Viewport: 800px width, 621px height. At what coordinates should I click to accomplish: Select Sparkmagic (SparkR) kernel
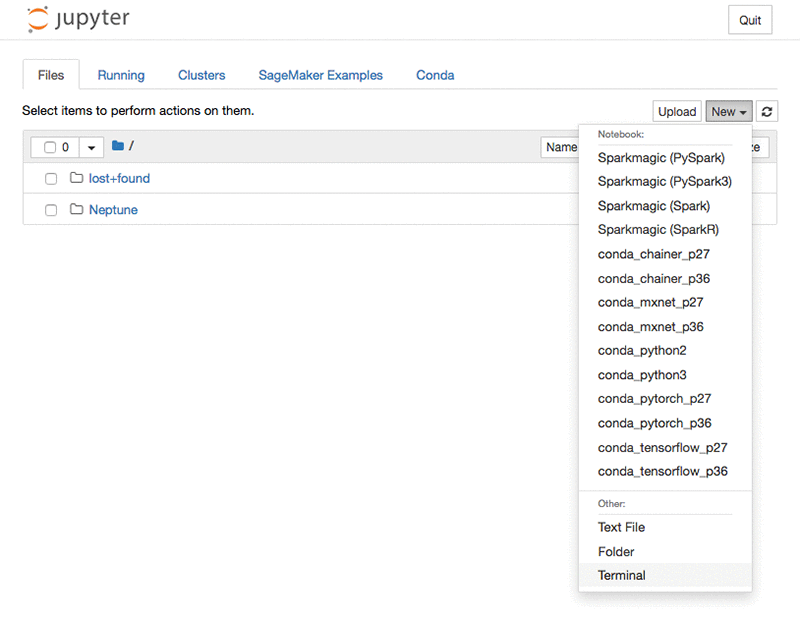(665, 230)
